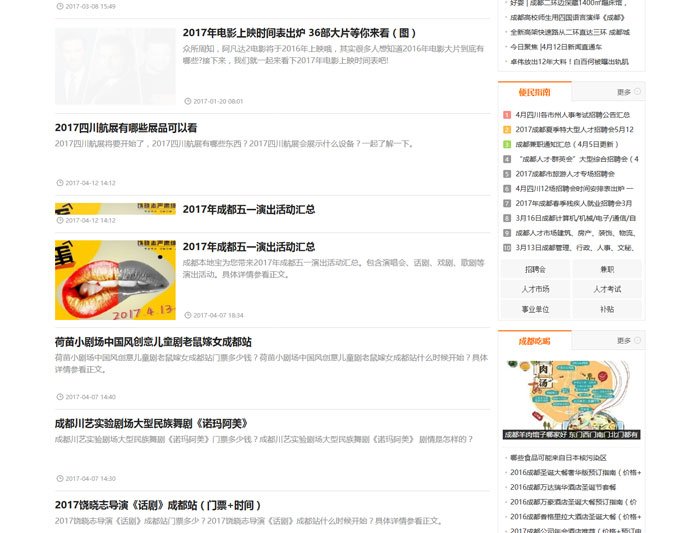
Task: Click the rank 10 badge in 便民指南 list
Action: pos(507,248)
